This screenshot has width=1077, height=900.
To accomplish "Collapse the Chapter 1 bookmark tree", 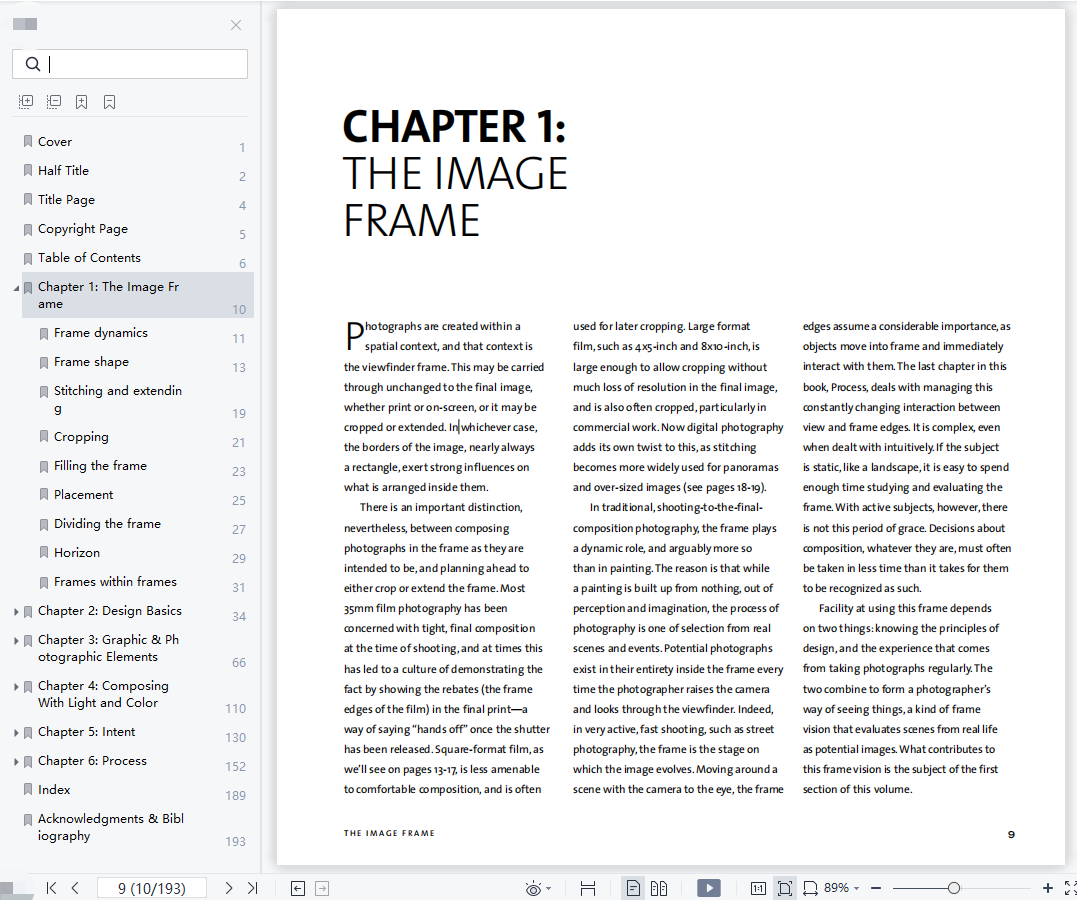I will (x=16, y=288).
